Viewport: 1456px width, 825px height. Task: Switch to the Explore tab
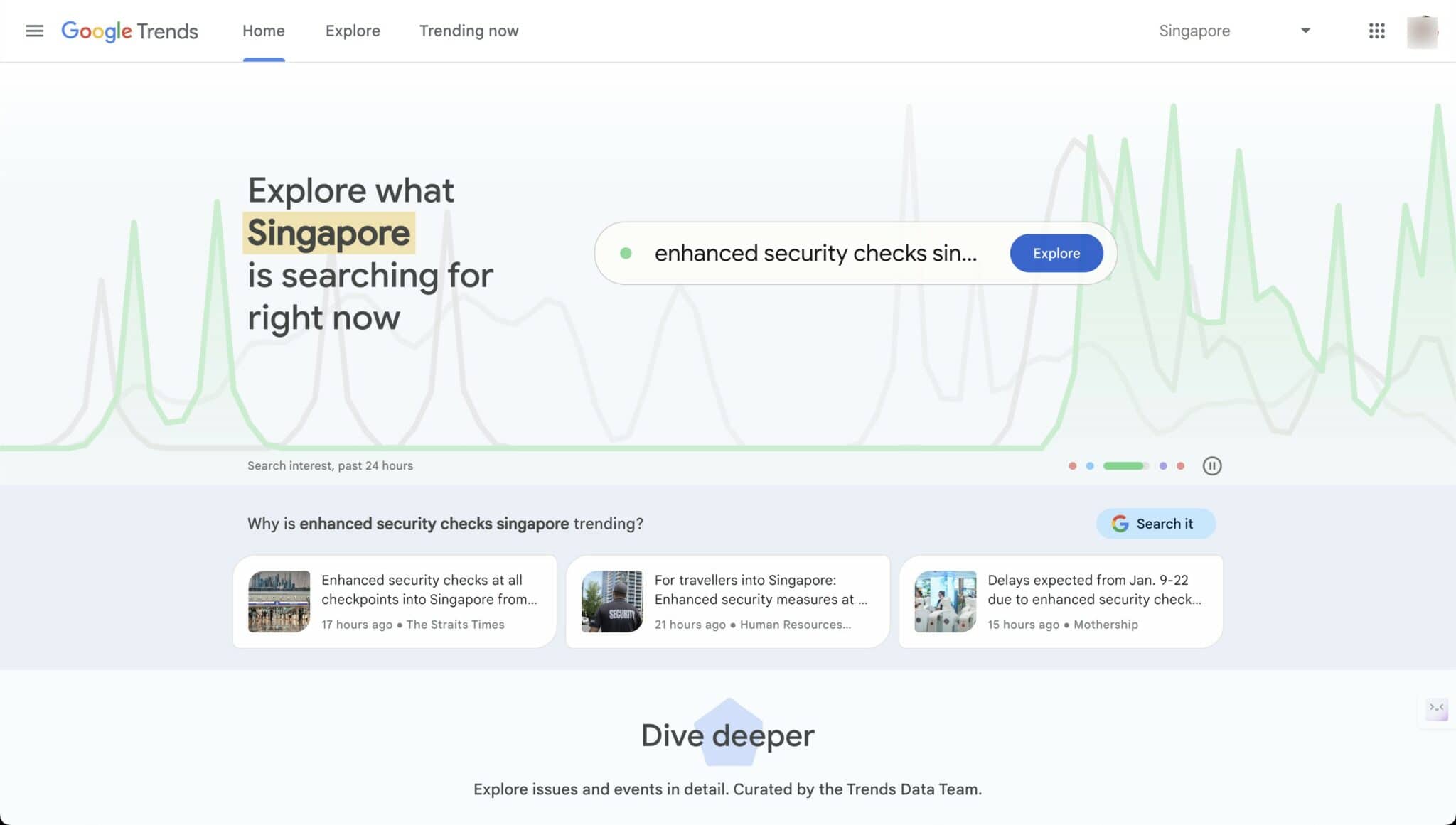point(353,31)
